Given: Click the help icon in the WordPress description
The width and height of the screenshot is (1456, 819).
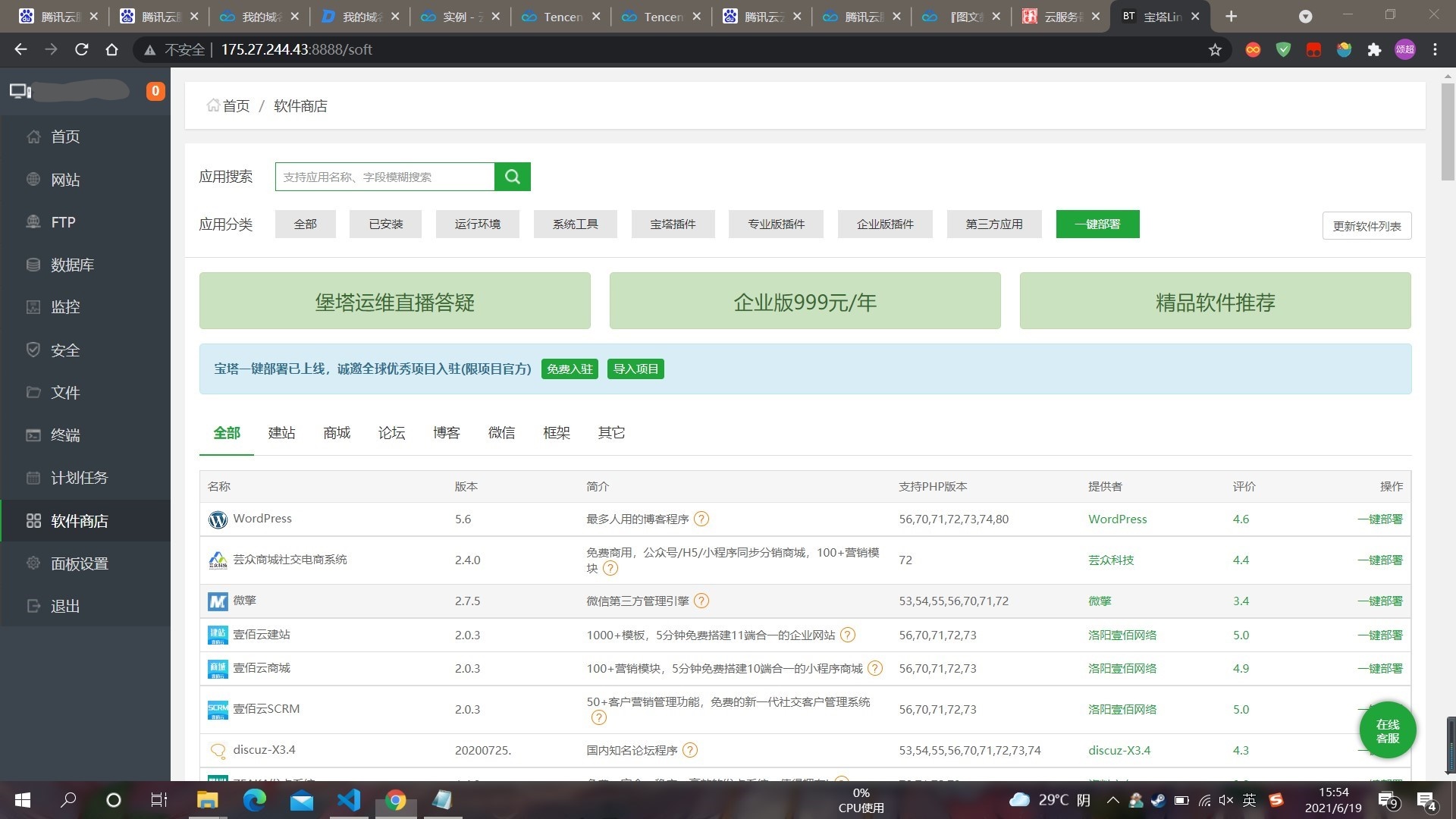Looking at the screenshot, I should [x=701, y=519].
